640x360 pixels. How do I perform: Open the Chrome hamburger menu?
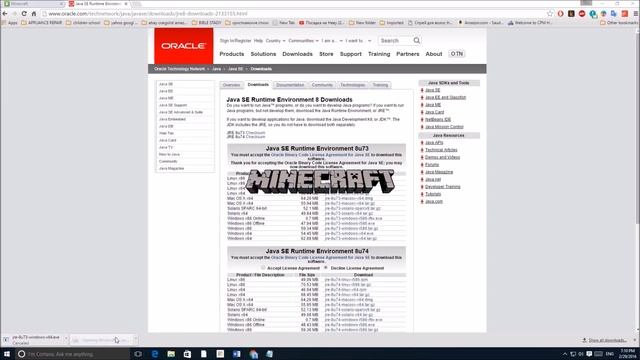click(x=636, y=14)
